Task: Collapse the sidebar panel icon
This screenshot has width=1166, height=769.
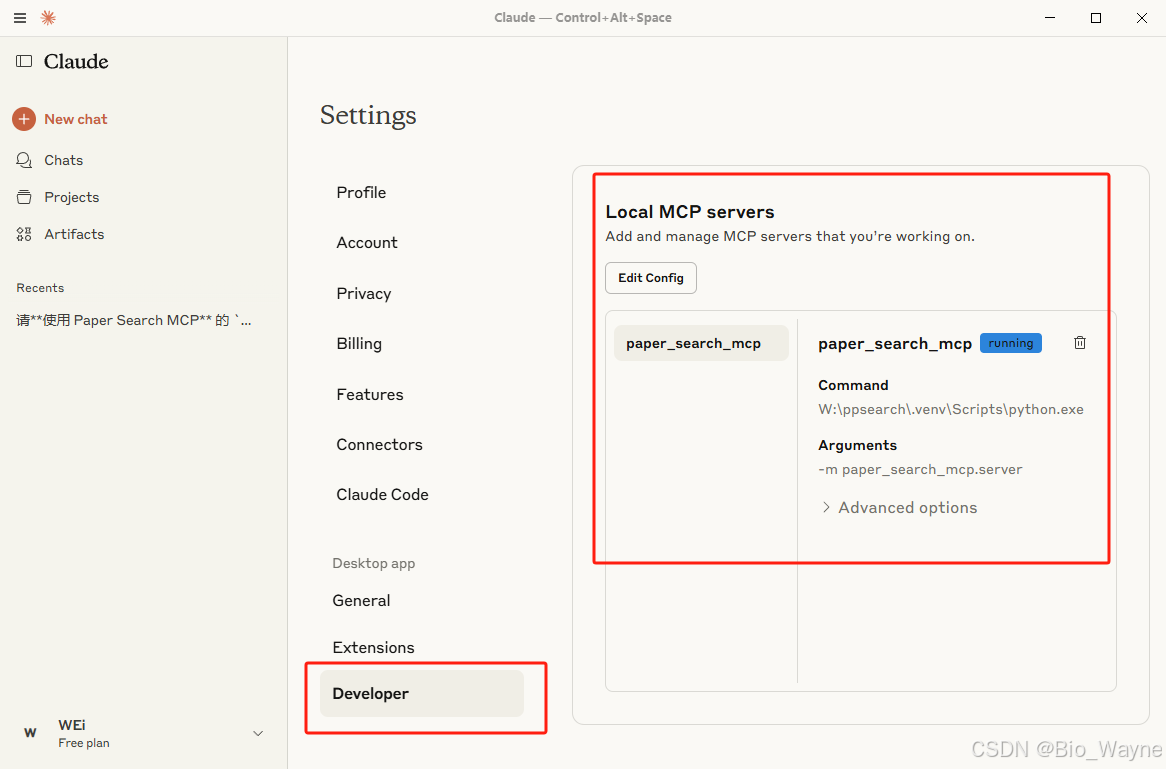Action: pyautogui.click(x=24, y=61)
